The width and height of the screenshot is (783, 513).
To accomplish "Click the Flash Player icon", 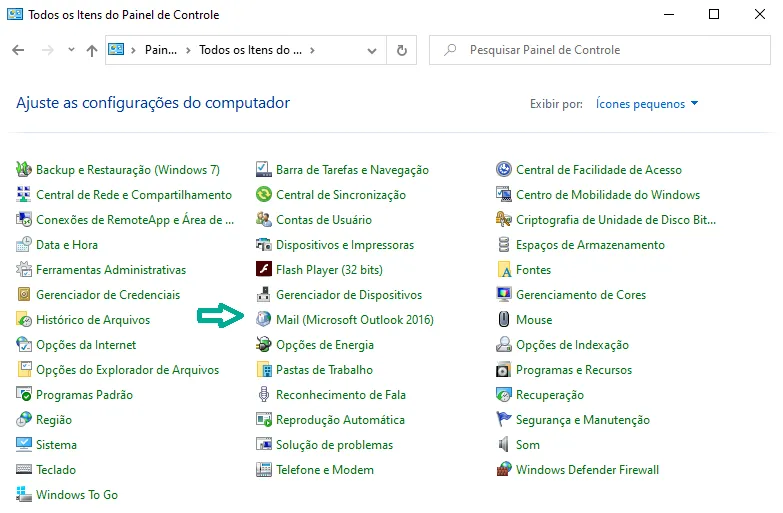I will tap(264, 269).
